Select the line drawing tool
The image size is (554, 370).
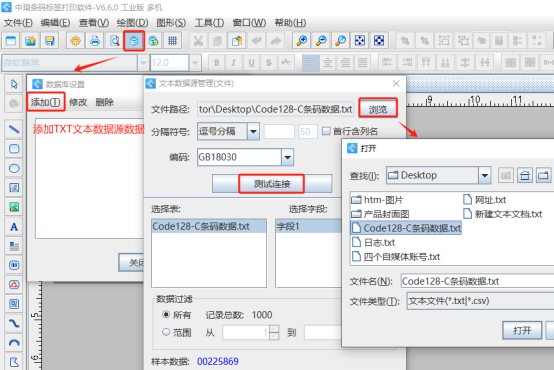click(14, 129)
